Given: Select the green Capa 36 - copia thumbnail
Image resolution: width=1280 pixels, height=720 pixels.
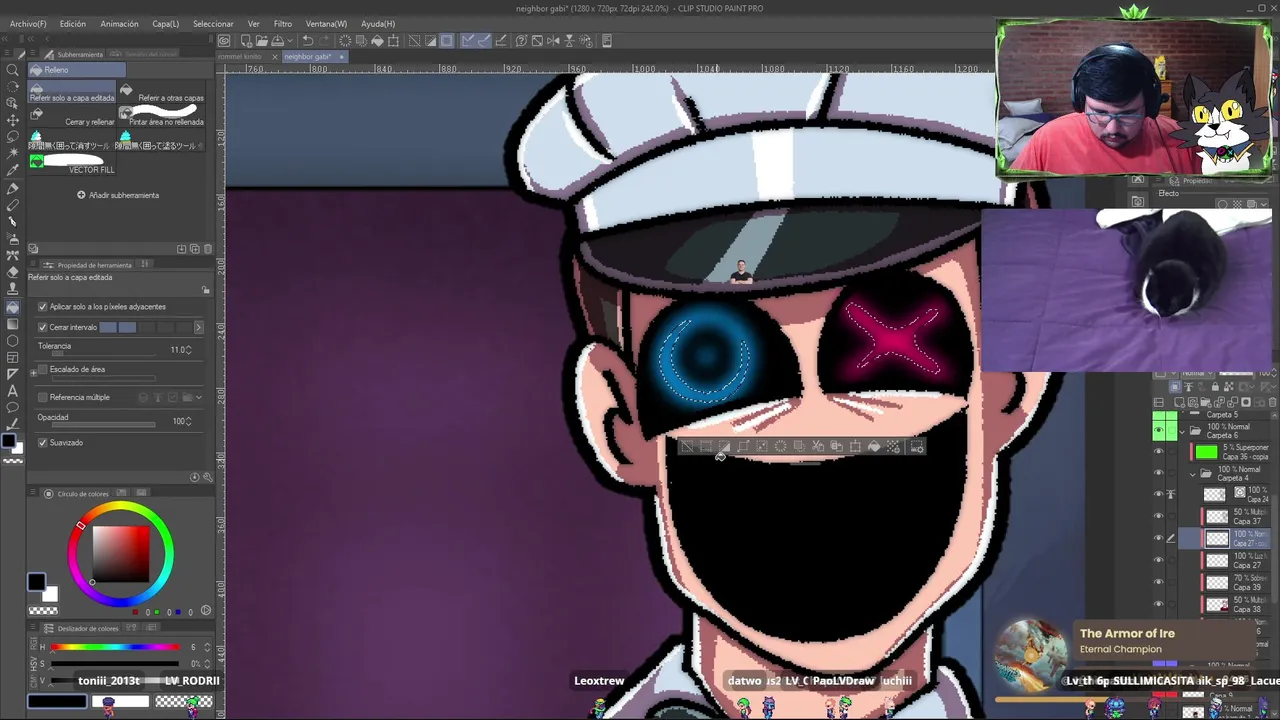Looking at the screenshot, I should pos(1207,452).
